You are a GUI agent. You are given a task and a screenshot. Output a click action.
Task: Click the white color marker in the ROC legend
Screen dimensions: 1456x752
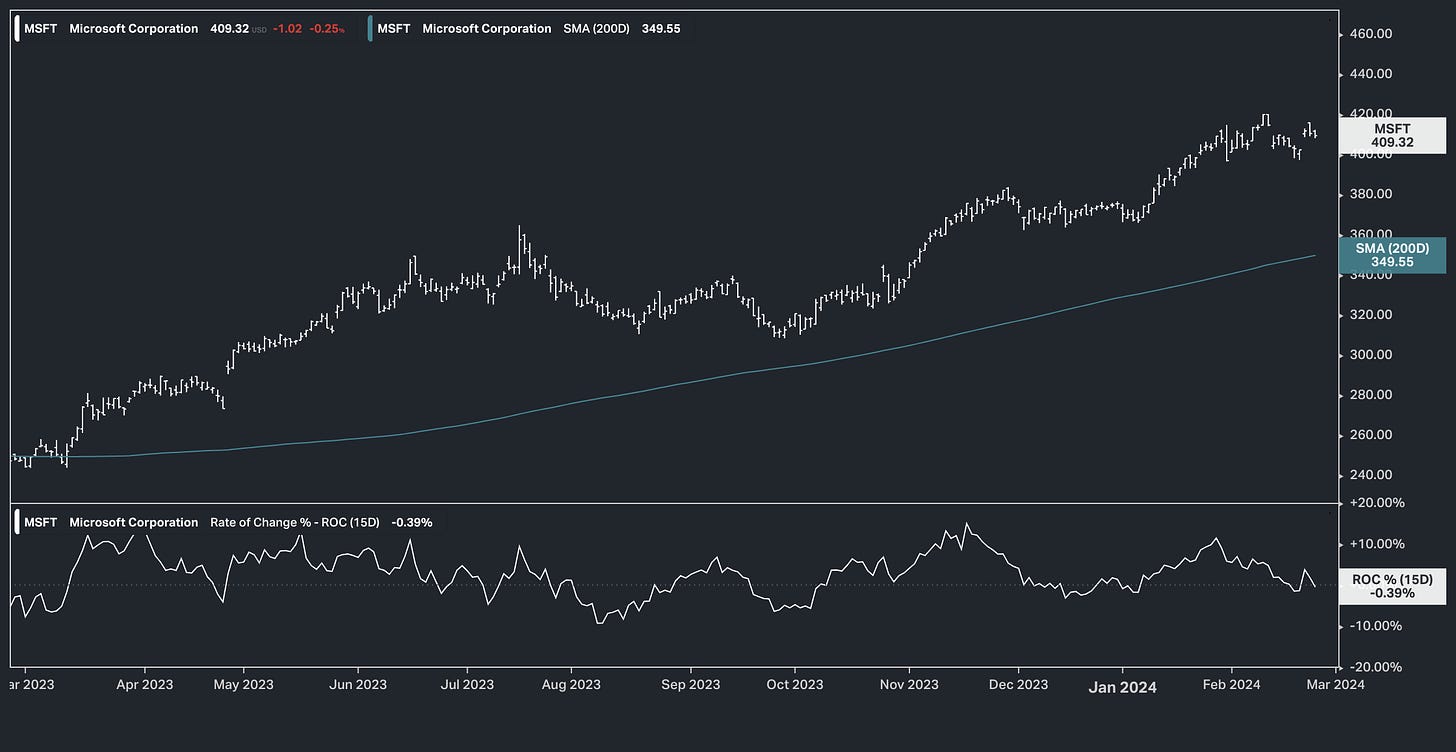pyautogui.click(x=18, y=522)
